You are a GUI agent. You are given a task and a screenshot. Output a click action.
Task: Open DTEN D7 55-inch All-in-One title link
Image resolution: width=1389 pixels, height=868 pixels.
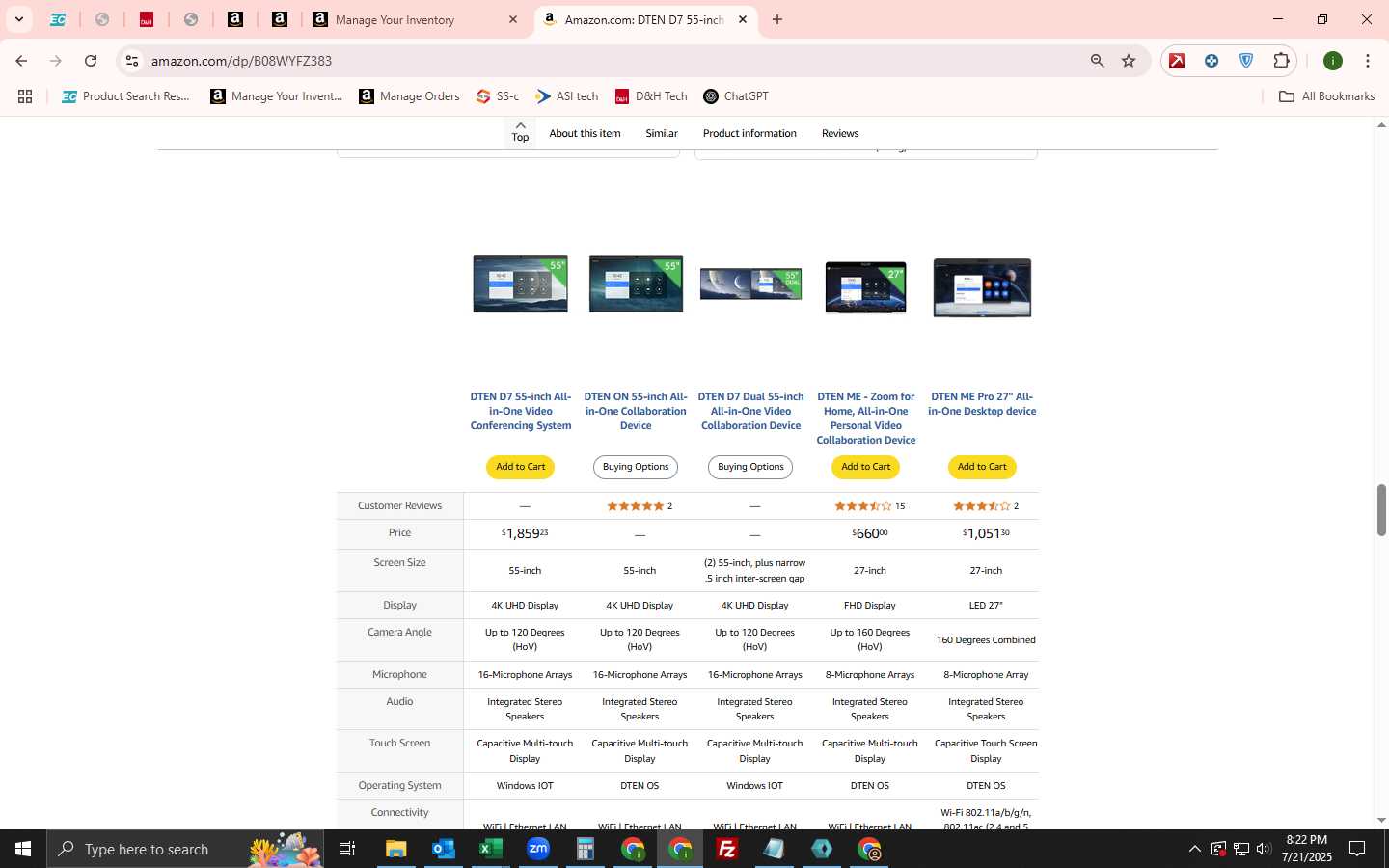pyautogui.click(x=521, y=411)
